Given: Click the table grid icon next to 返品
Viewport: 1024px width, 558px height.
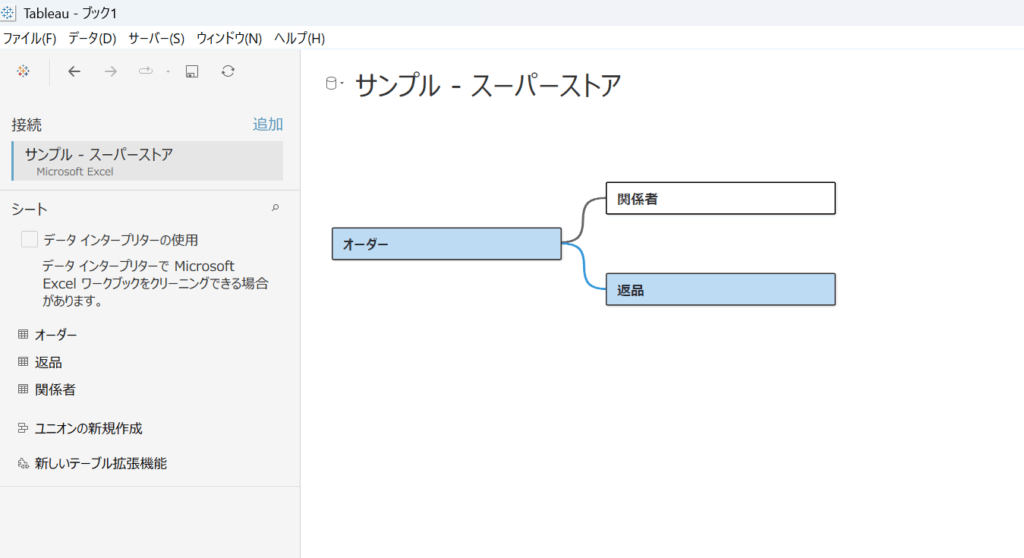Looking at the screenshot, I should point(23,362).
